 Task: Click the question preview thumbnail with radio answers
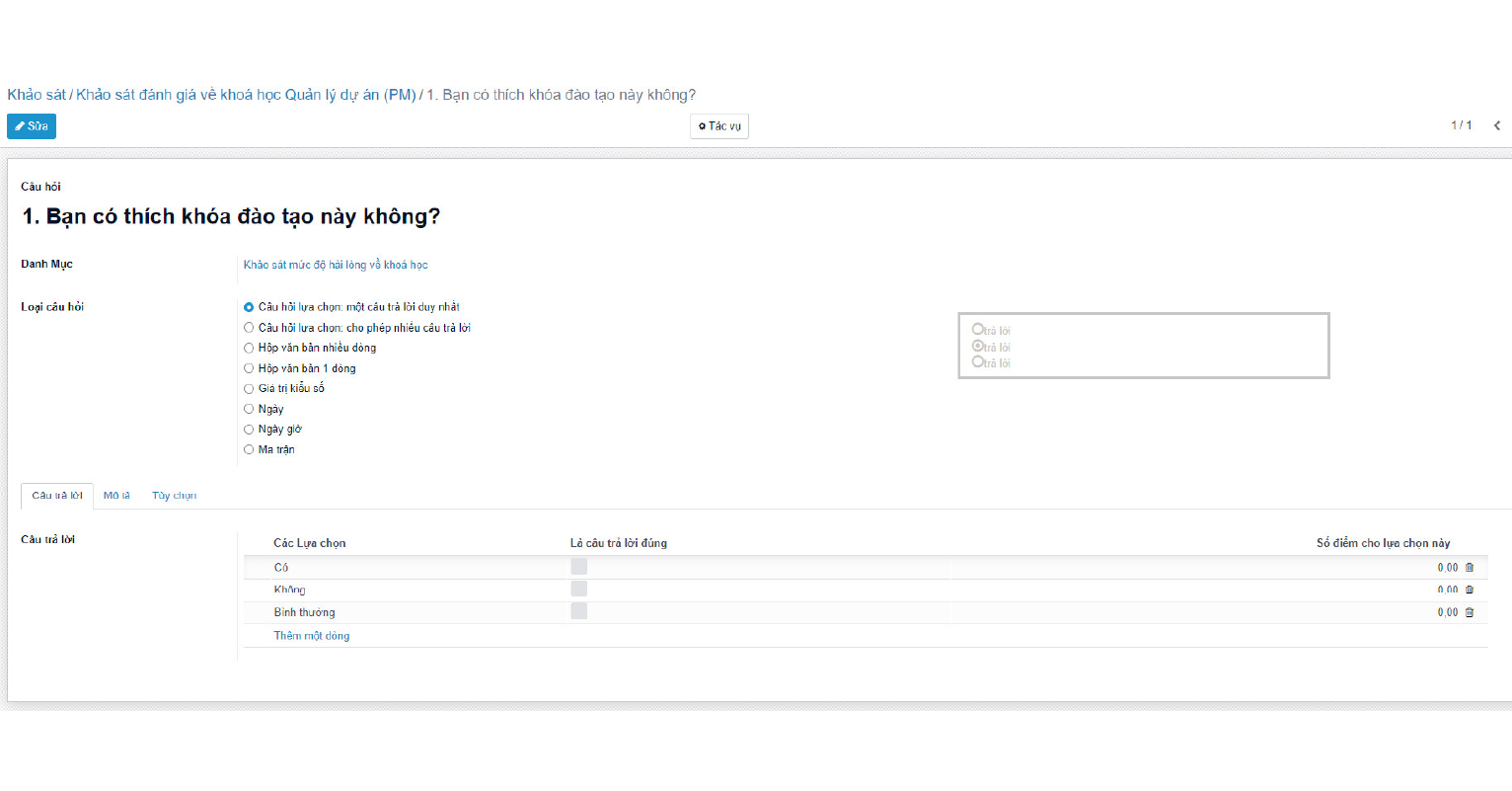(1144, 346)
